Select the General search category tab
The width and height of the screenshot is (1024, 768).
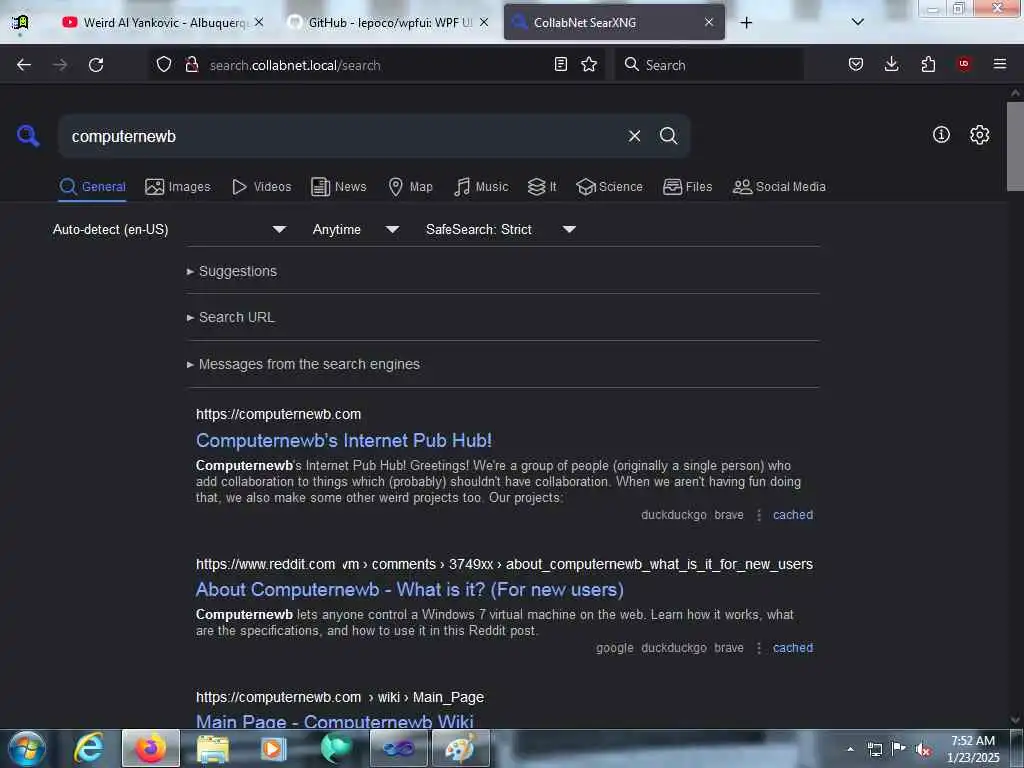pos(92,187)
